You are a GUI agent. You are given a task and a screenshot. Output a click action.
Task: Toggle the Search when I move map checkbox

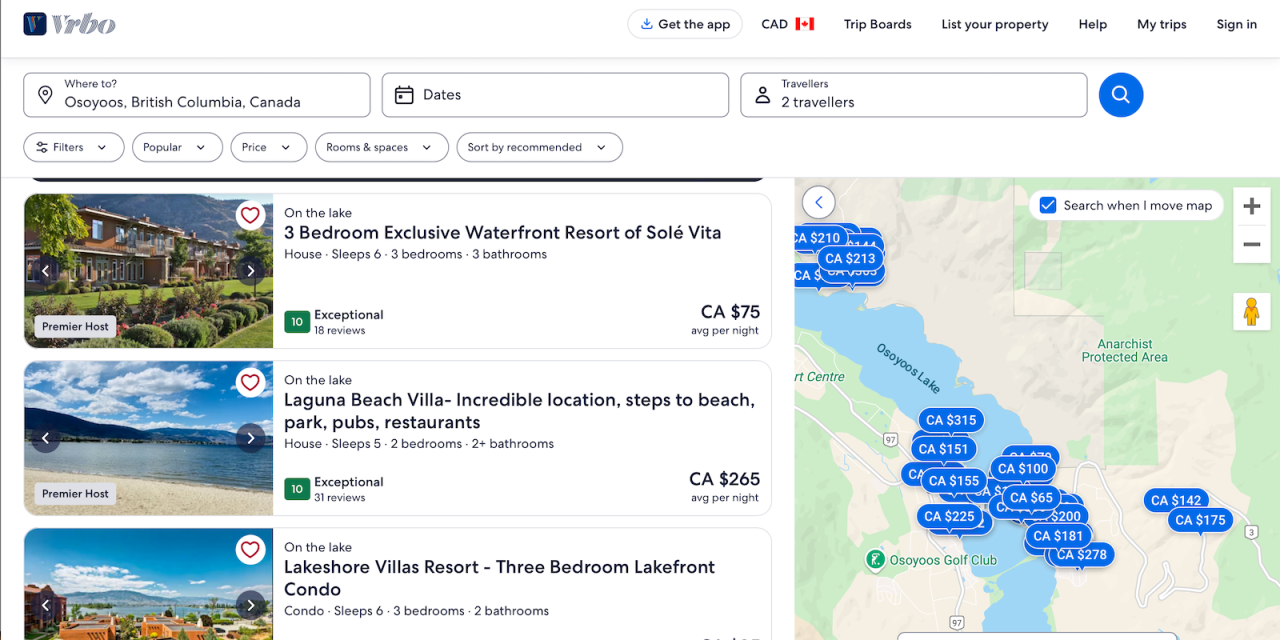[x=1047, y=205]
